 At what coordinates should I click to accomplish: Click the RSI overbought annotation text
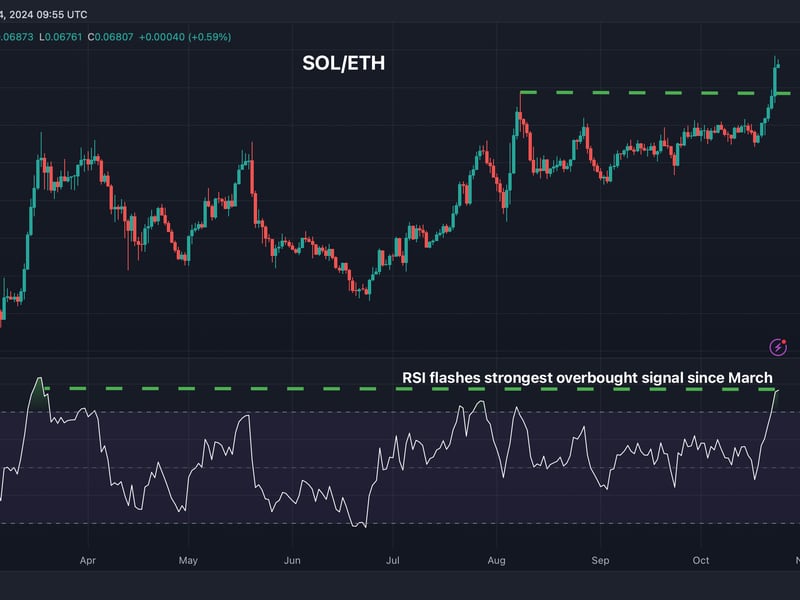[x=584, y=378]
